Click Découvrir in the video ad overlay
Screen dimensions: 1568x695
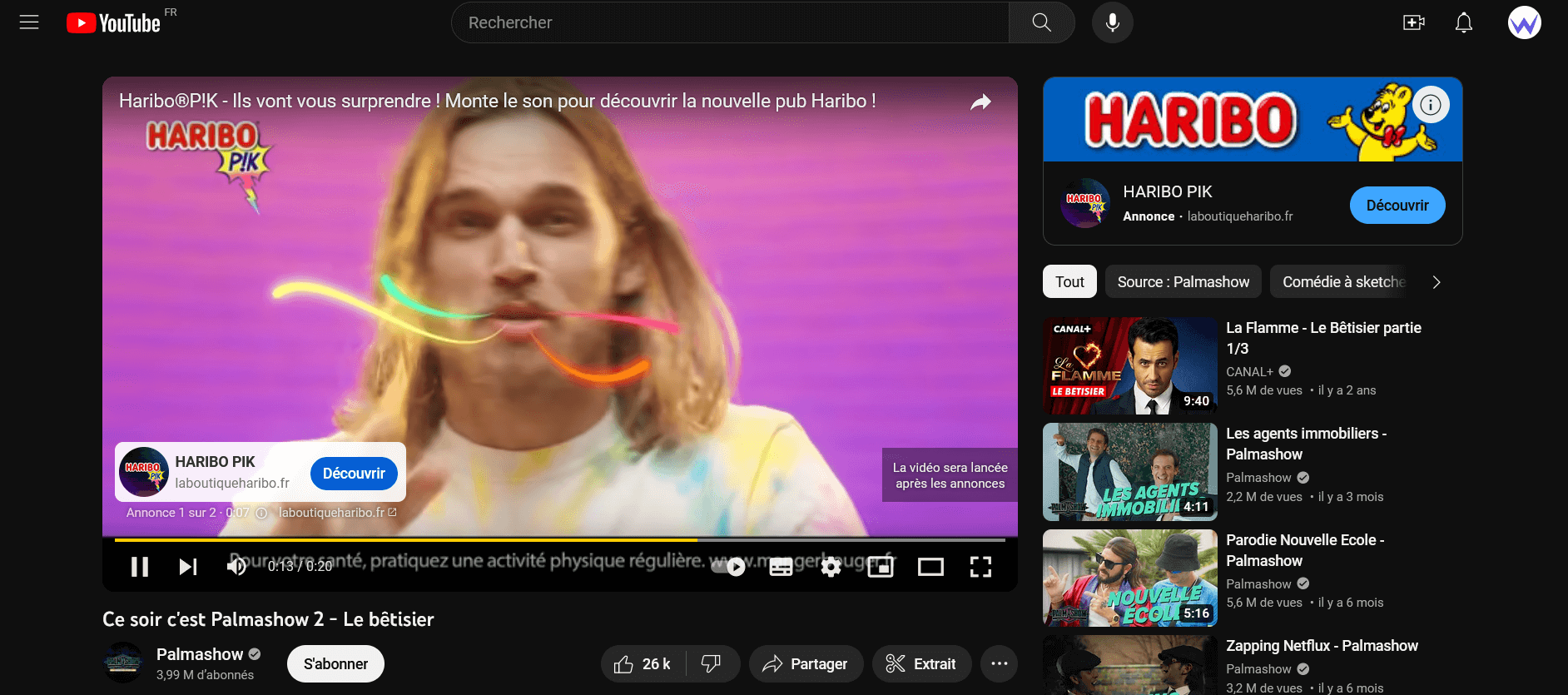click(354, 473)
